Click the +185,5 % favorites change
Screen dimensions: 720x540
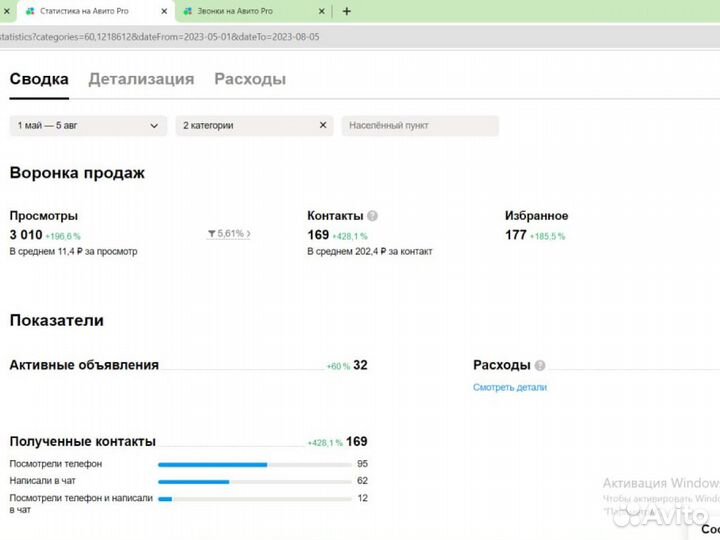[x=547, y=236]
